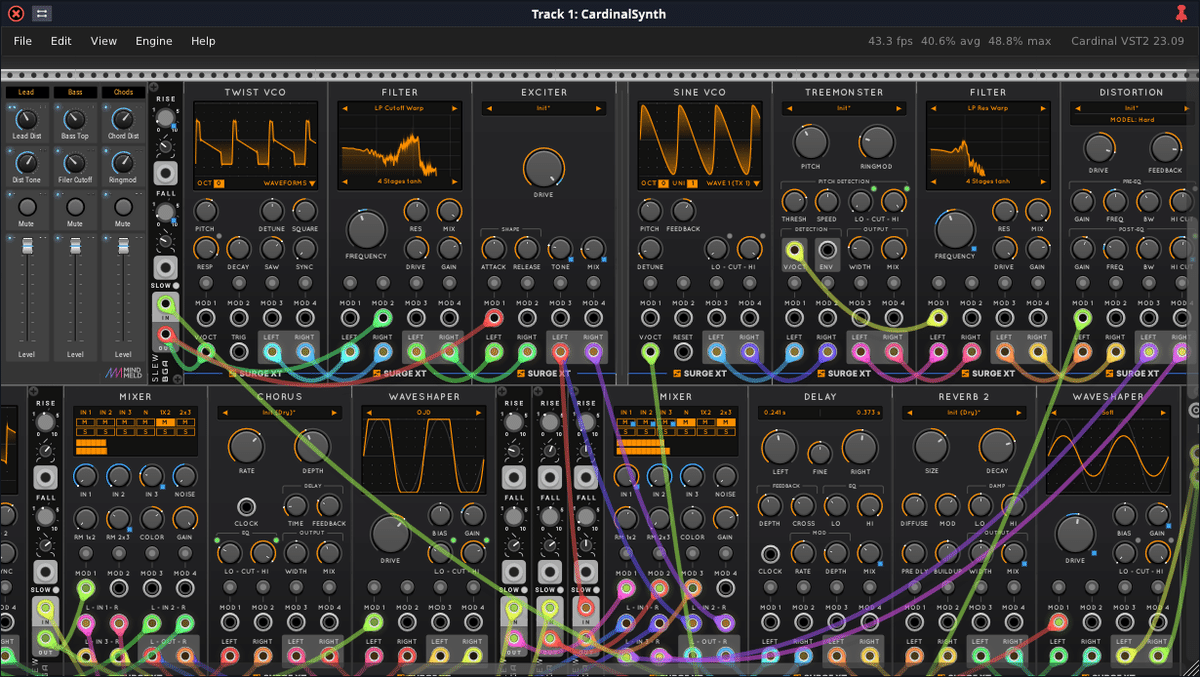The image size is (1200, 677).
Task: Open the Help menu
Action: point(203,41)
